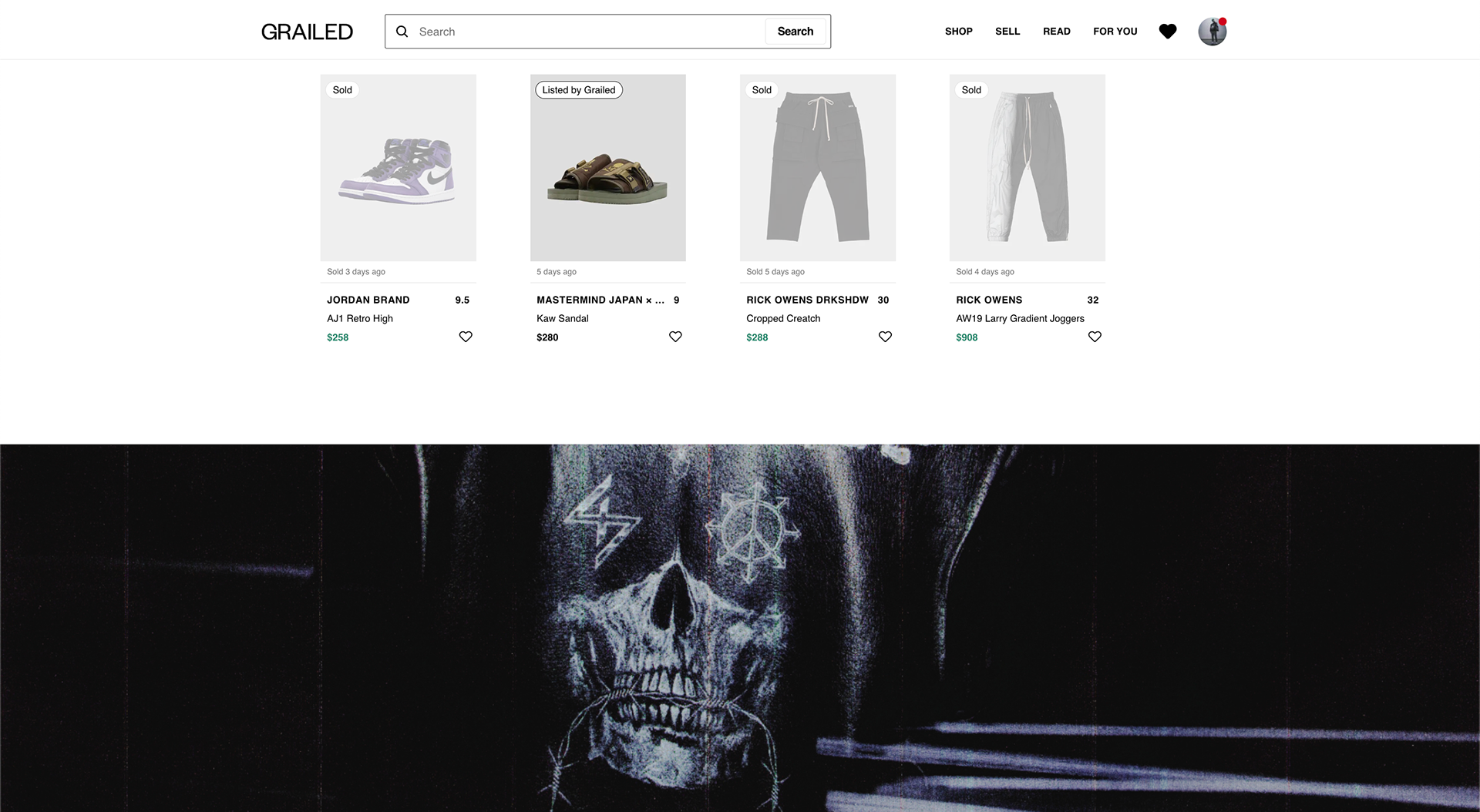Viewport: 1480px width, 812px height.
Task: Open the SELL menu item
Action: pyautogui.click(x=1007, y=32)
